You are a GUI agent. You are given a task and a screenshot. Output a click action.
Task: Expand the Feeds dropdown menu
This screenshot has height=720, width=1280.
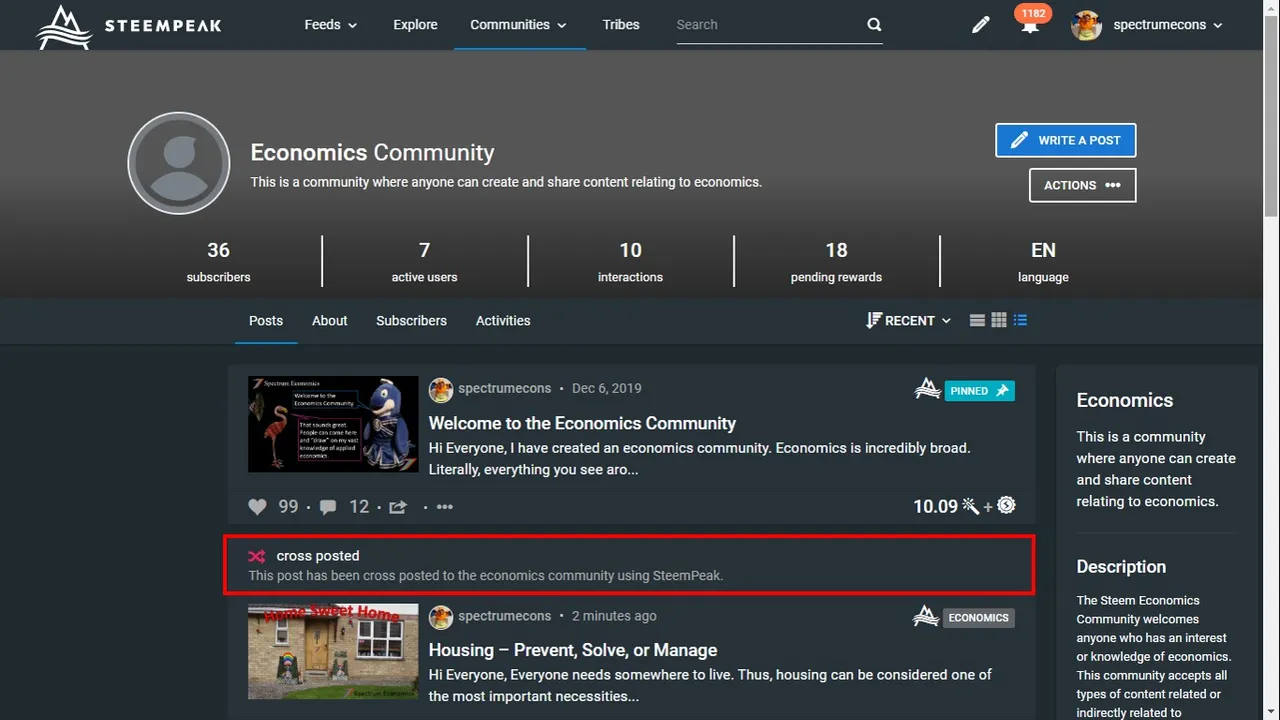[x=331, y=25]
